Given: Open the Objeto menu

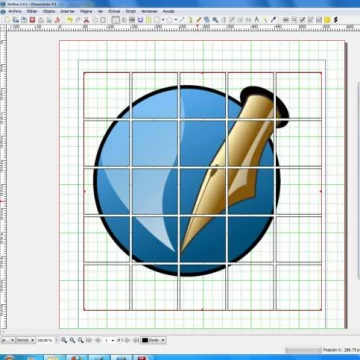Looking at the screenshot, I should (x=49, y=11).
